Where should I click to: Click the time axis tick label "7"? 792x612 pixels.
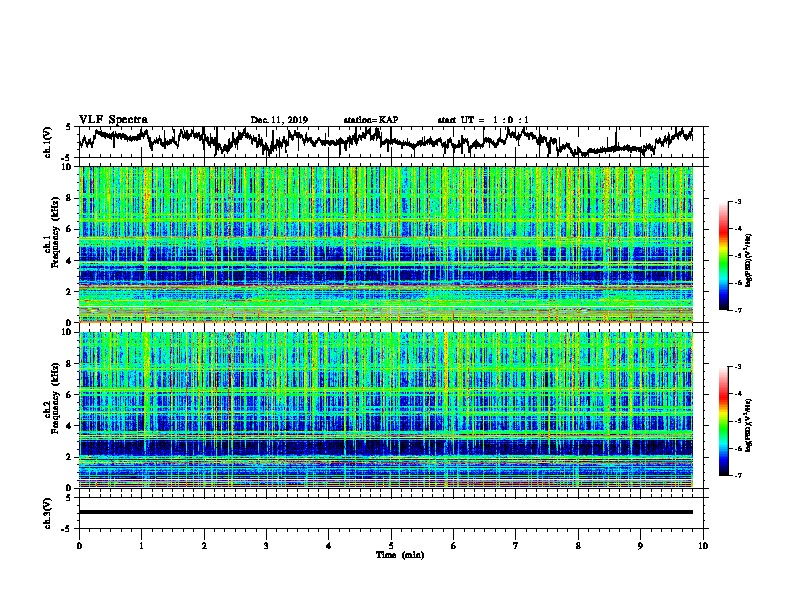pyautogui.click(x=516, y=546)
